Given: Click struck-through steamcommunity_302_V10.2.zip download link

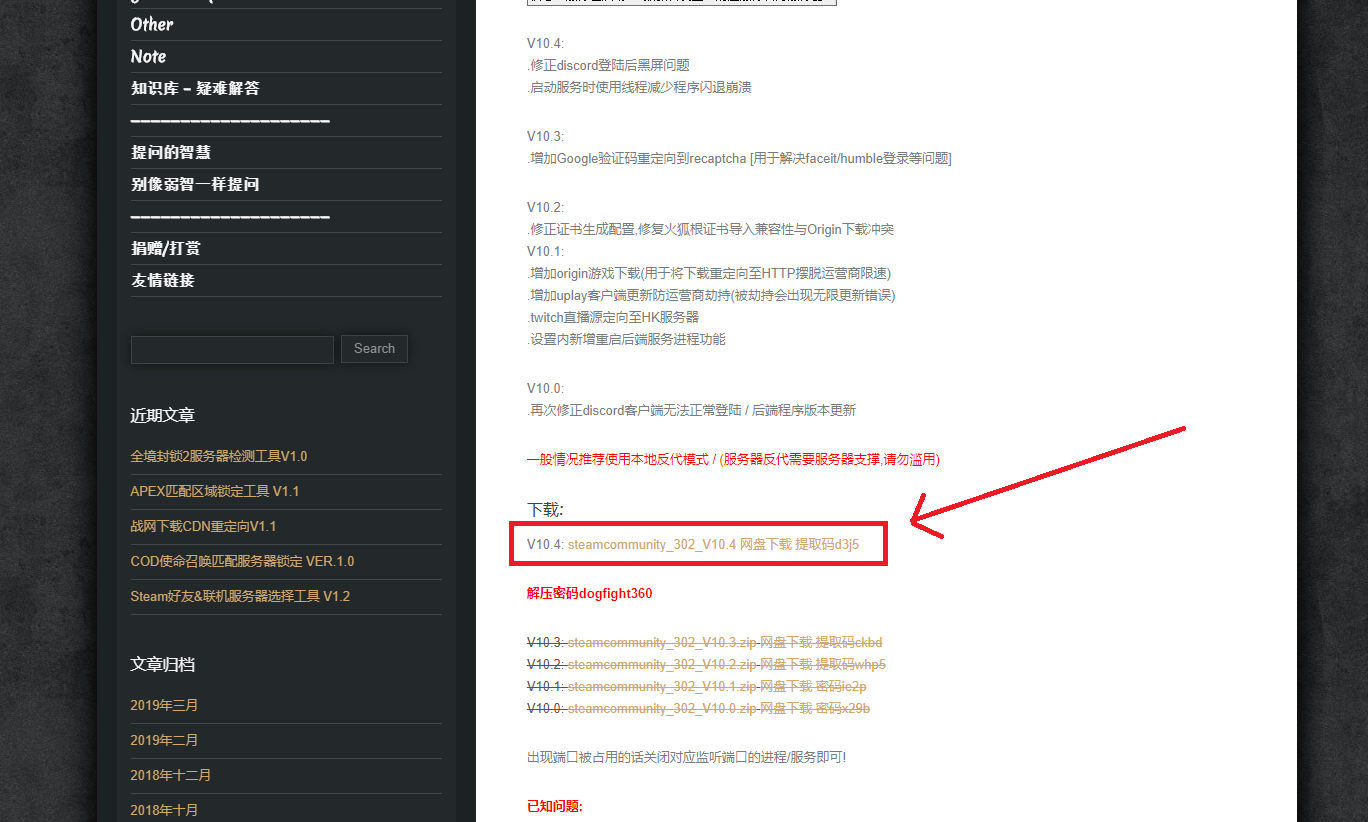Looking at the screenshot, I should pos(726,664).
